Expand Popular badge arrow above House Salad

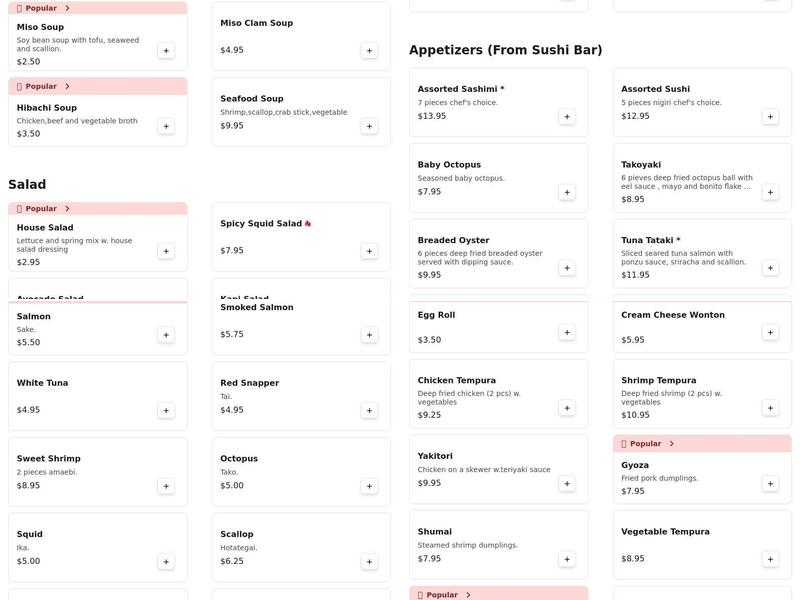[x=67, y=209]
